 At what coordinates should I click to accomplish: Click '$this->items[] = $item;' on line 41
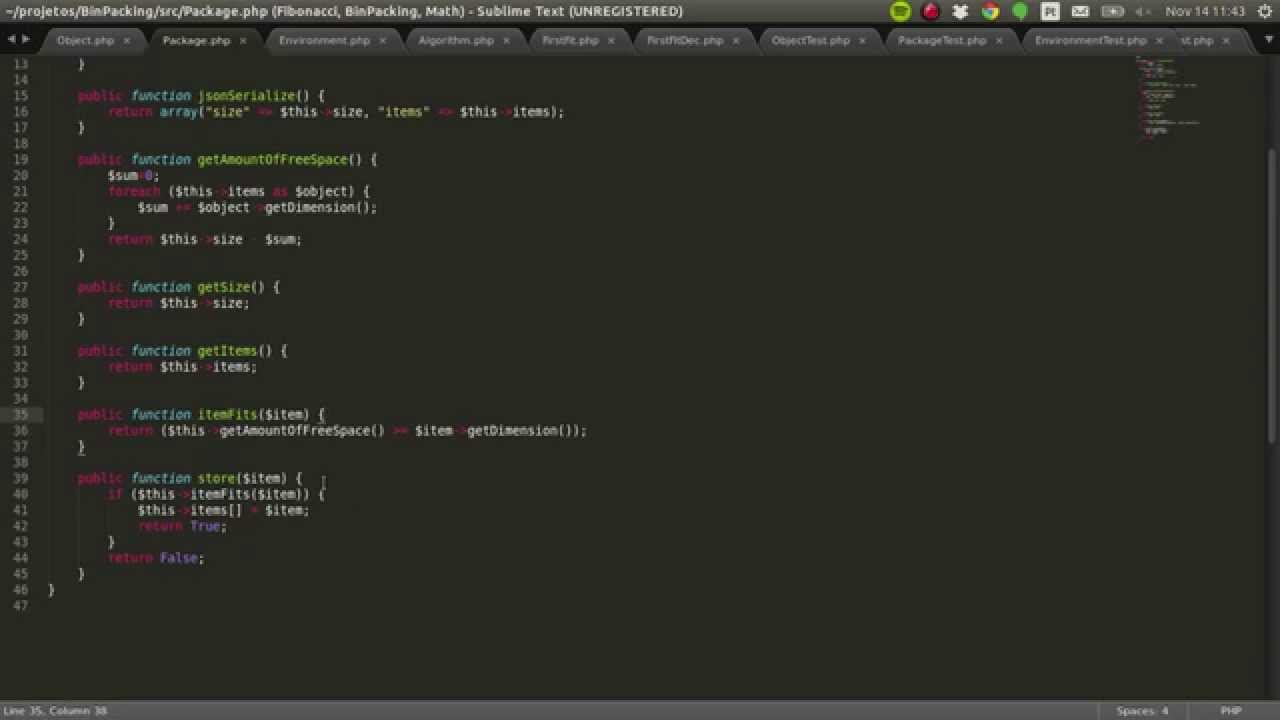click(x=224, y=510)
